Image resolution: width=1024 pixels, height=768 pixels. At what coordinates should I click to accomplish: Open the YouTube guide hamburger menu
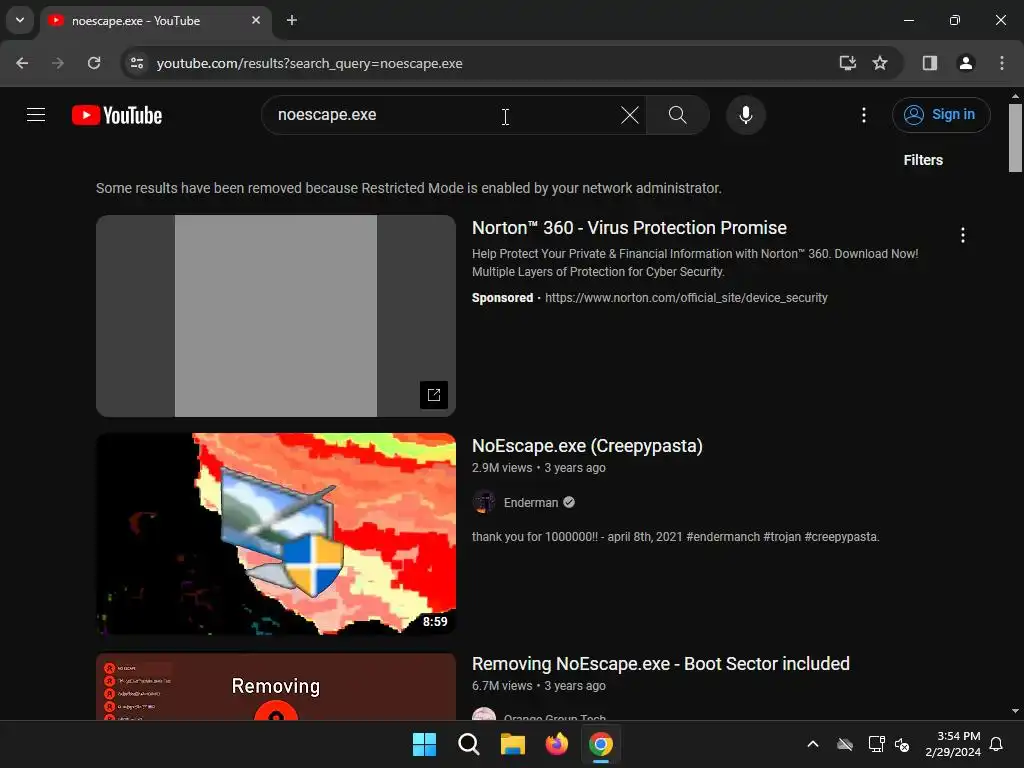click(x=36, y=115)
